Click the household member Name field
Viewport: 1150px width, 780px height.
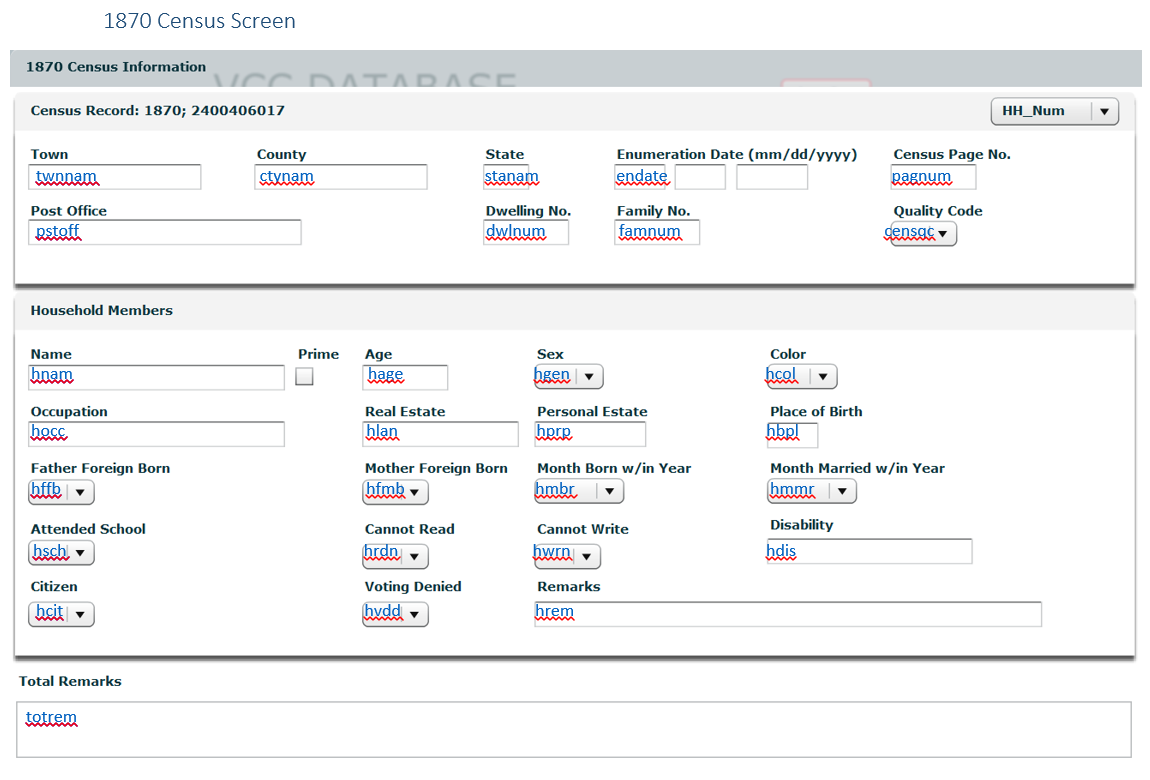(158, 377)
